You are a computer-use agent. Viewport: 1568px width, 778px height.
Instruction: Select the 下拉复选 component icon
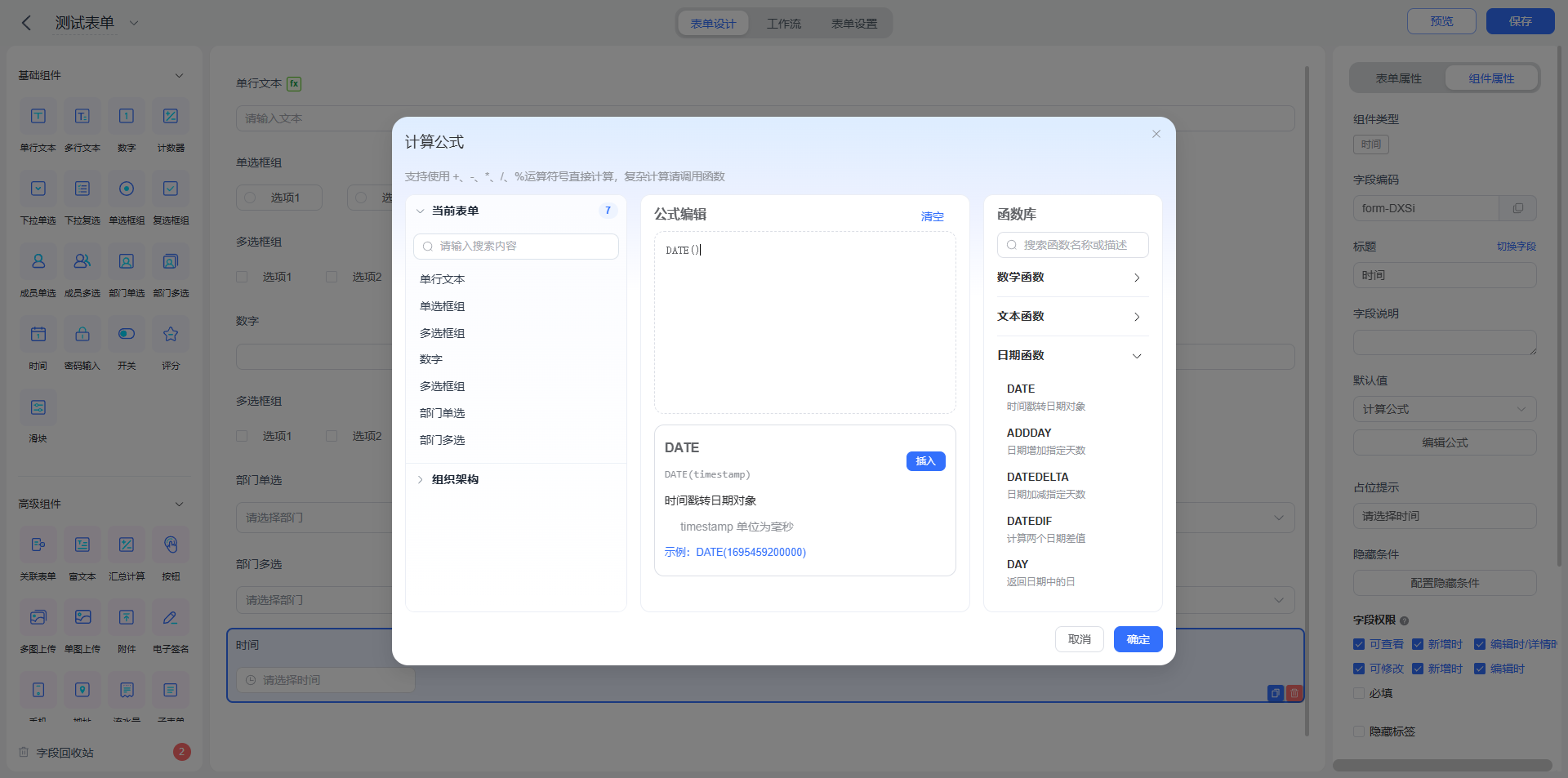point(82,189)
